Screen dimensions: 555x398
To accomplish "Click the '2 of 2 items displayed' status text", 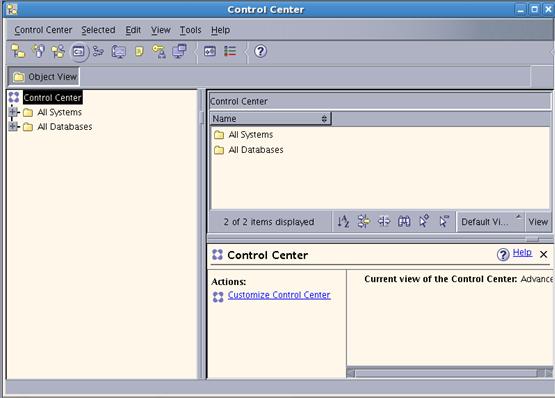I will click(x=269, y=222).
